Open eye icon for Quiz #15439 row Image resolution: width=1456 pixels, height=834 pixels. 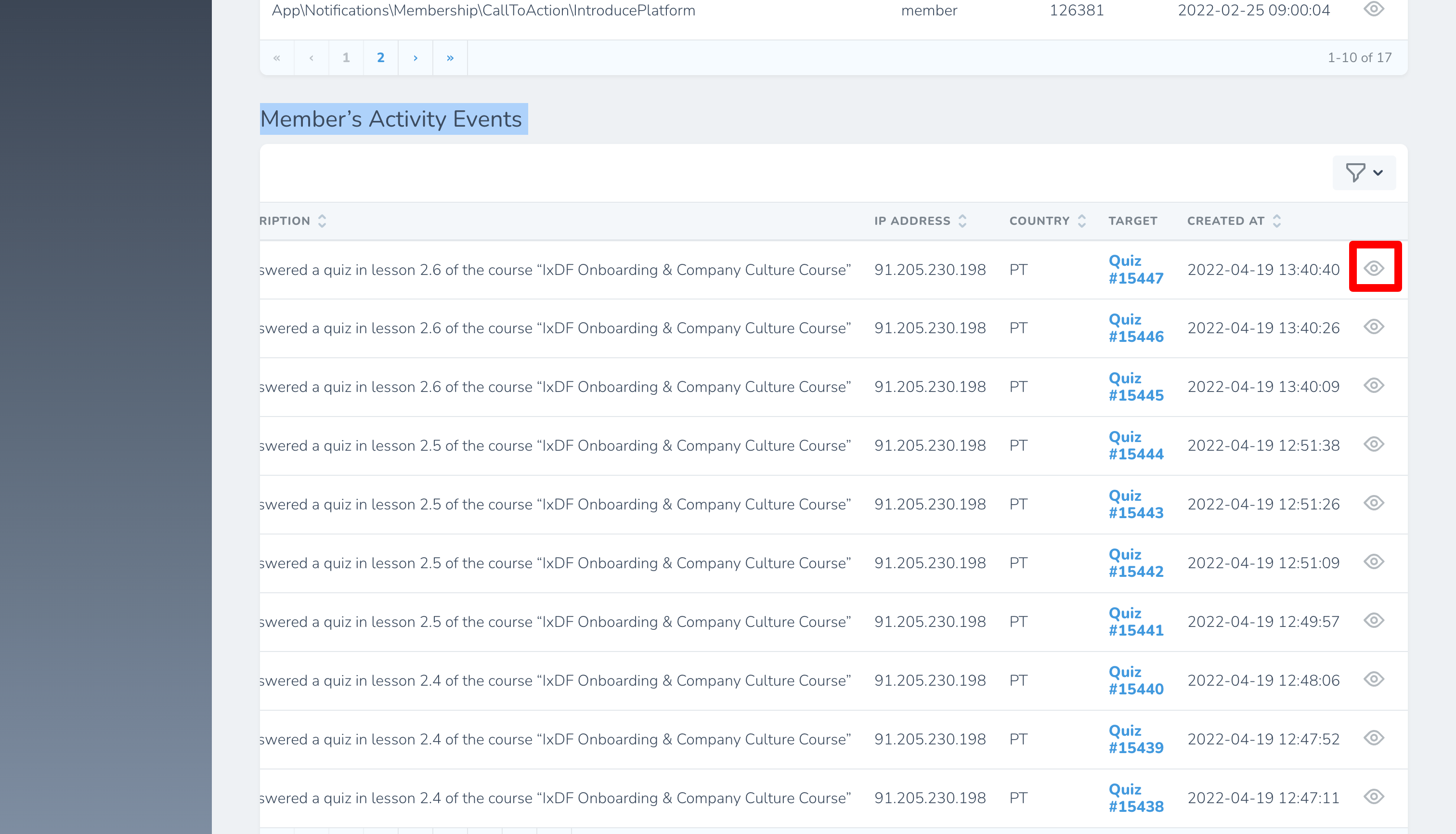tap(1374, 738)
